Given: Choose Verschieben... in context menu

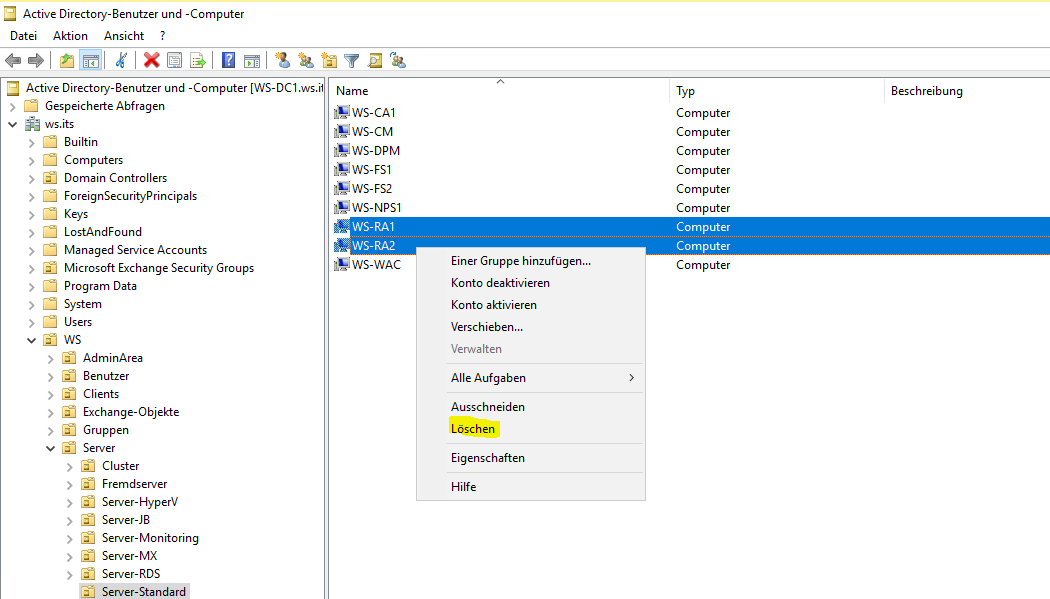Looking at the screenshot, I should 487,327.
